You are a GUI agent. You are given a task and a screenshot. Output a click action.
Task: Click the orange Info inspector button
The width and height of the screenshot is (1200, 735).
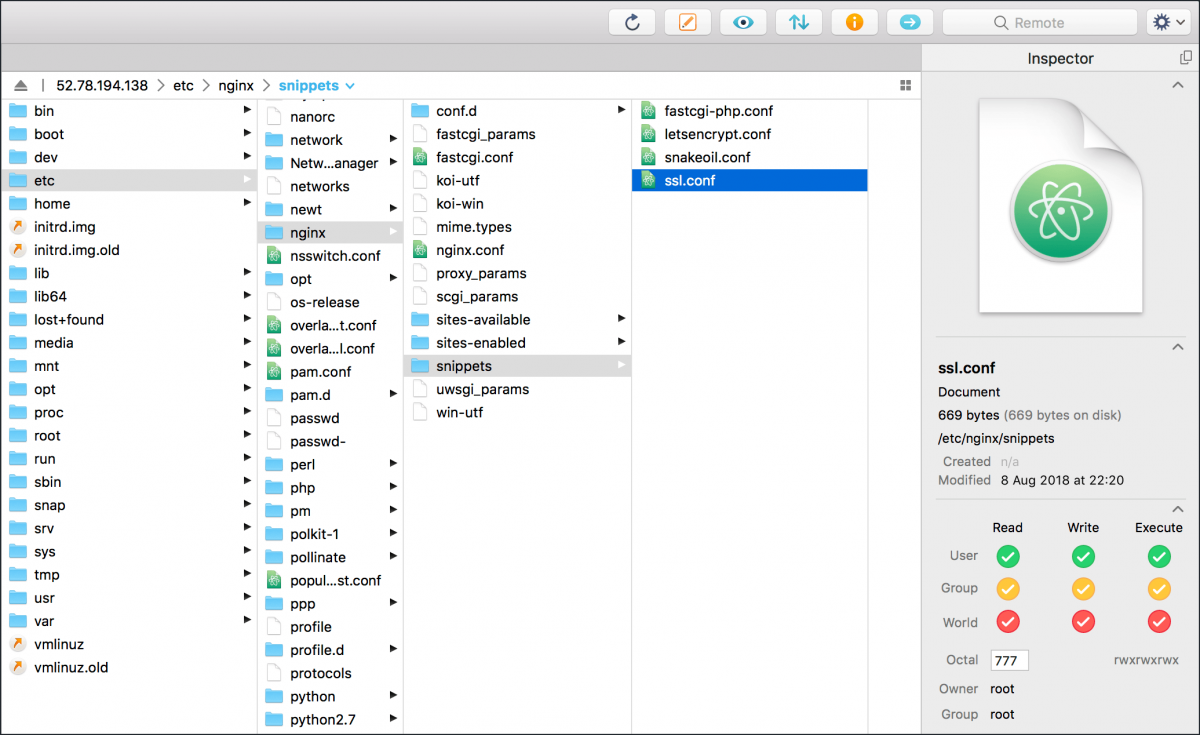click(854, 22)
